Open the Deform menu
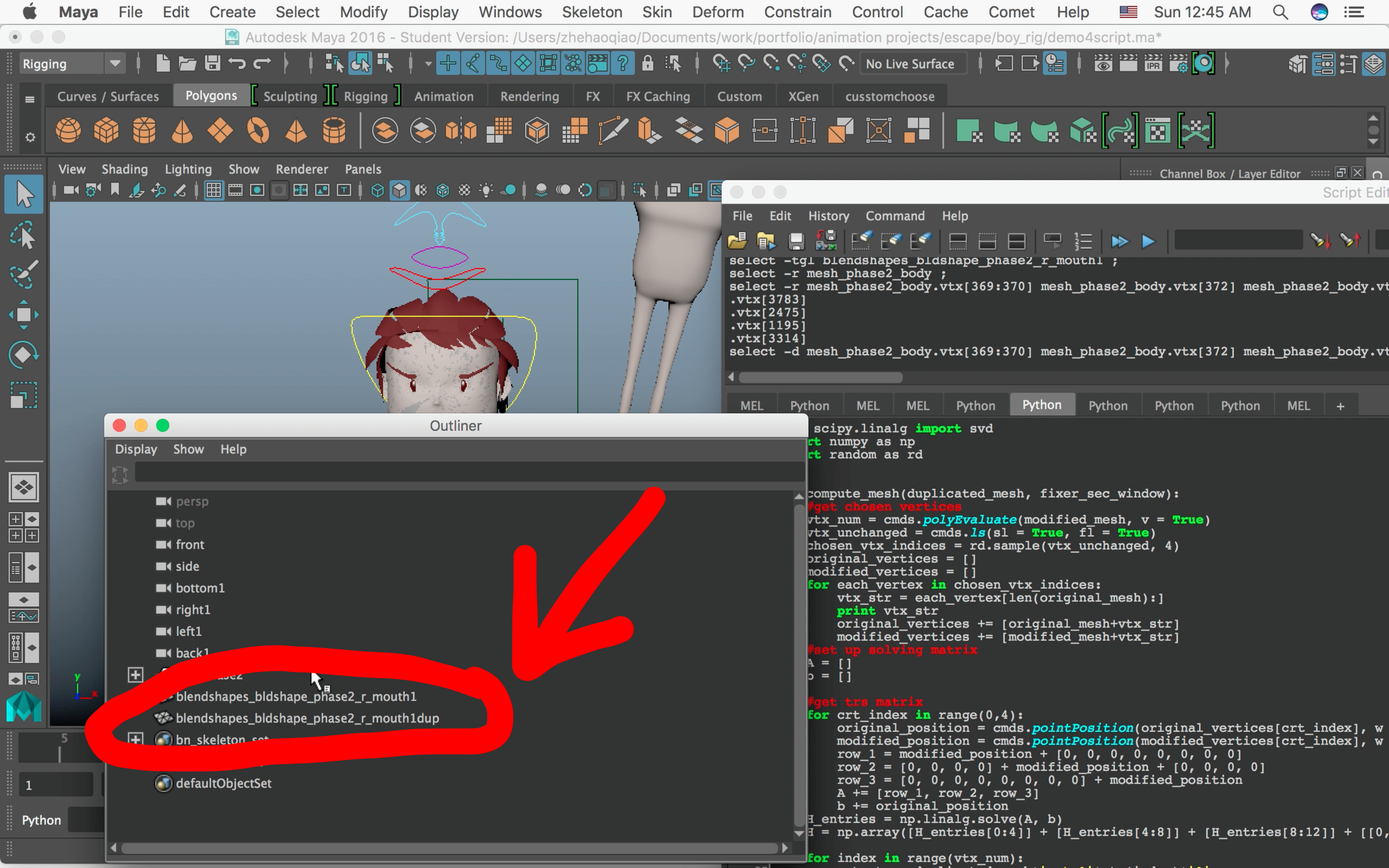 [x=717, y=12]
